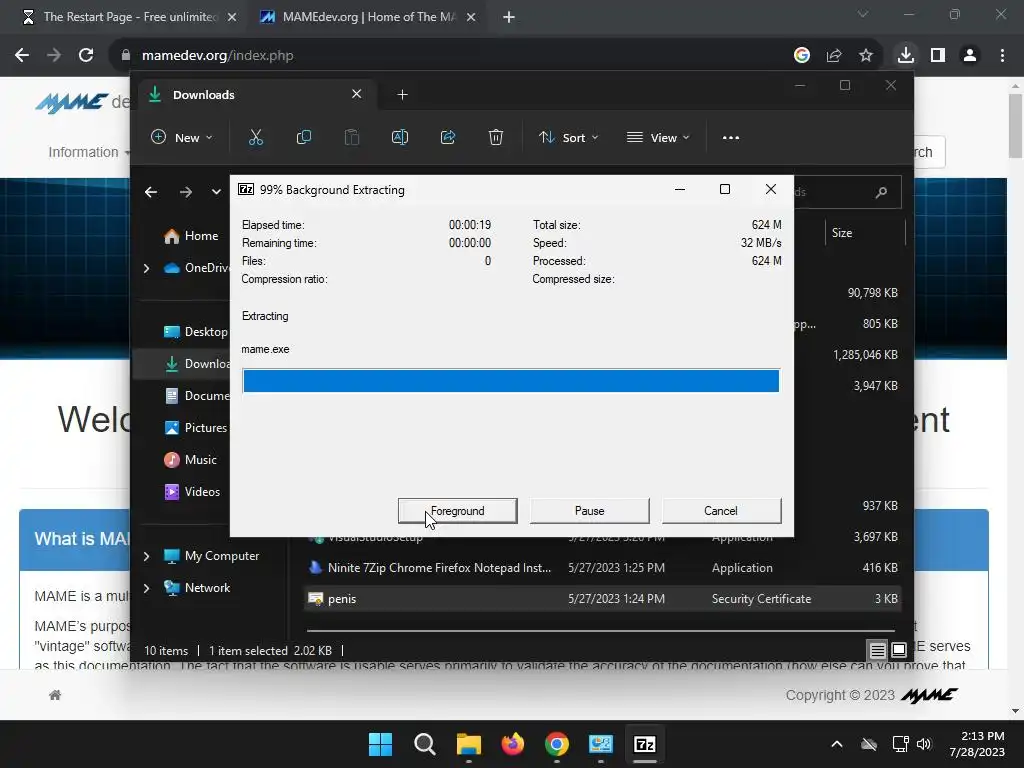Open Chrome's three-dot menu
Screen dimensions: 1024x768
[1002, 56]
